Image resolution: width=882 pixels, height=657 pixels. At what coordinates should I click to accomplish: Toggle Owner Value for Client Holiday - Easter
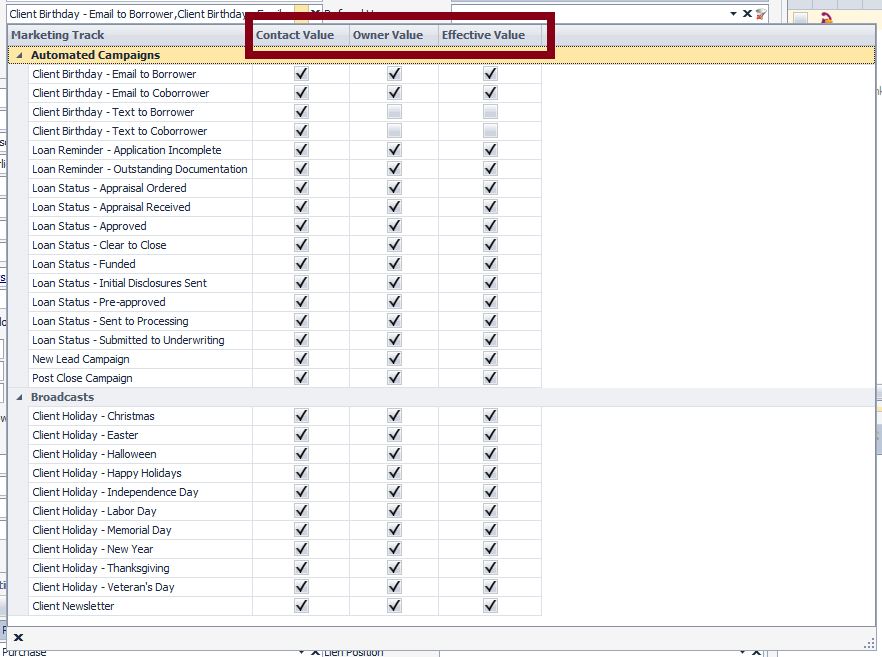point(392,435)
